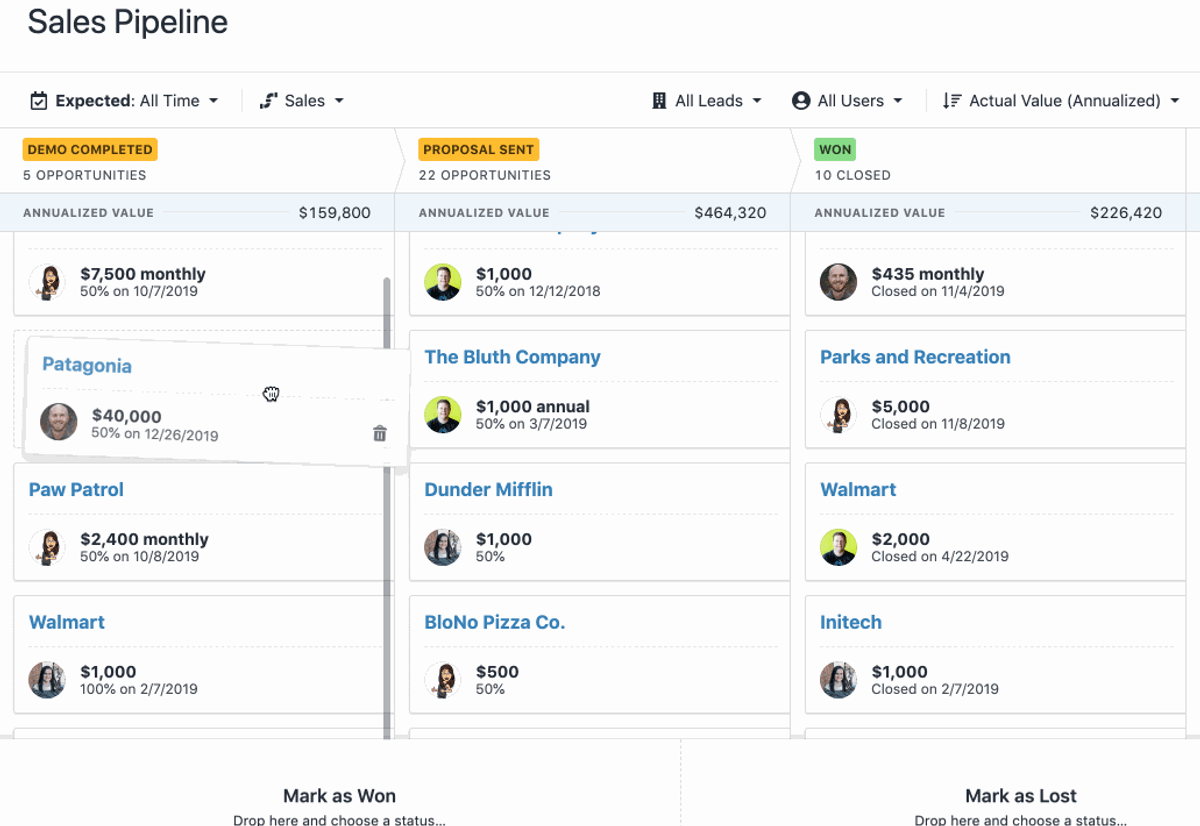The width and height of the screenshot is (1200, 826).
Task: Click the 22 Opportunities count
Action: (x=485, y=175)
